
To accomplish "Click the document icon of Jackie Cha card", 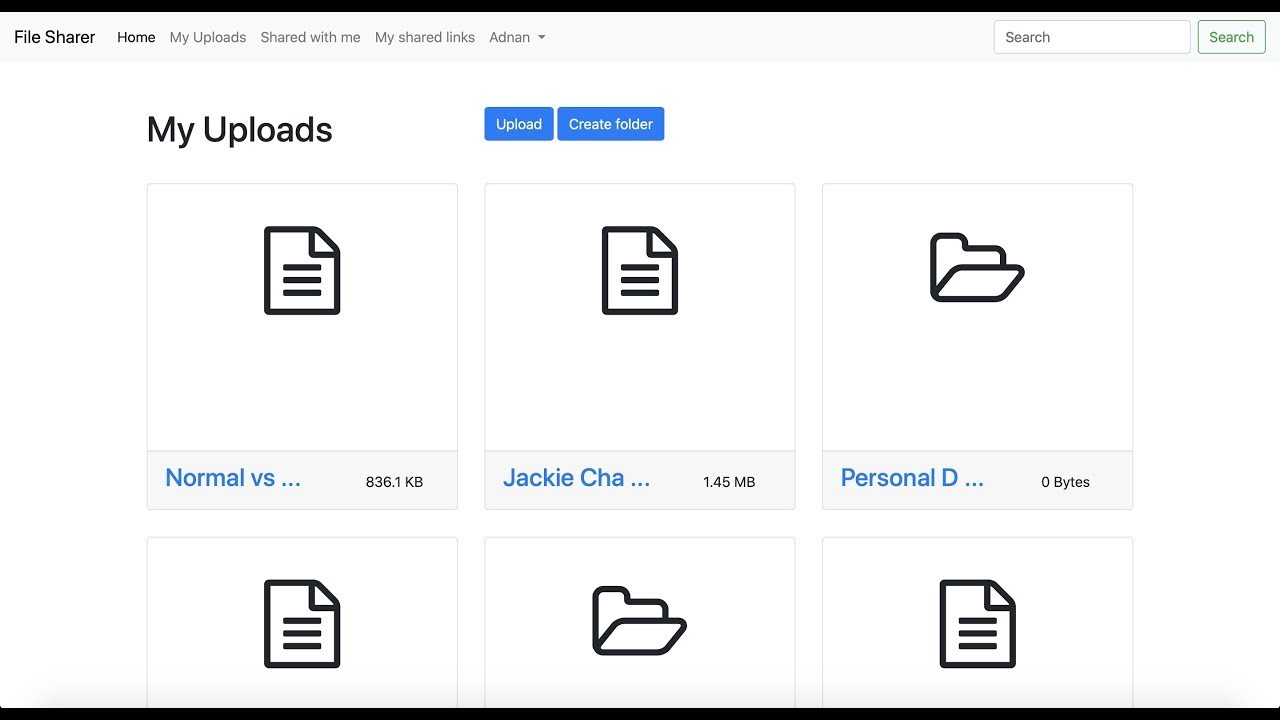I will point(640,270).
